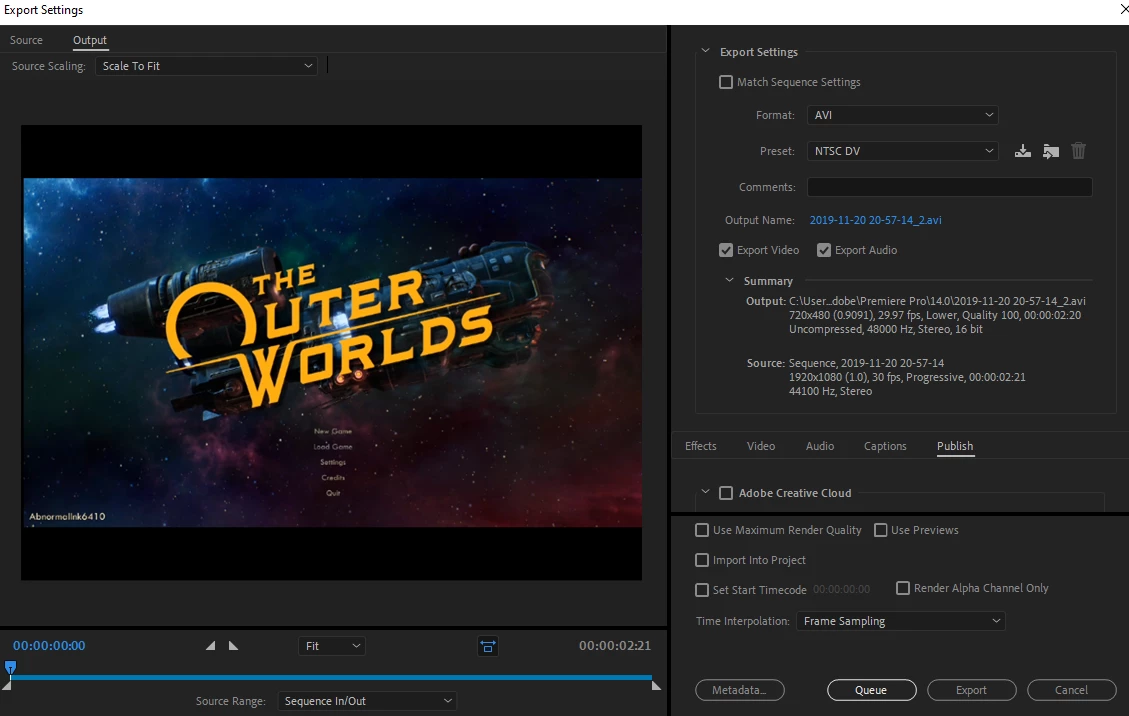Select the Publish tab
1129x716 pixels.
tap(955, 446)
